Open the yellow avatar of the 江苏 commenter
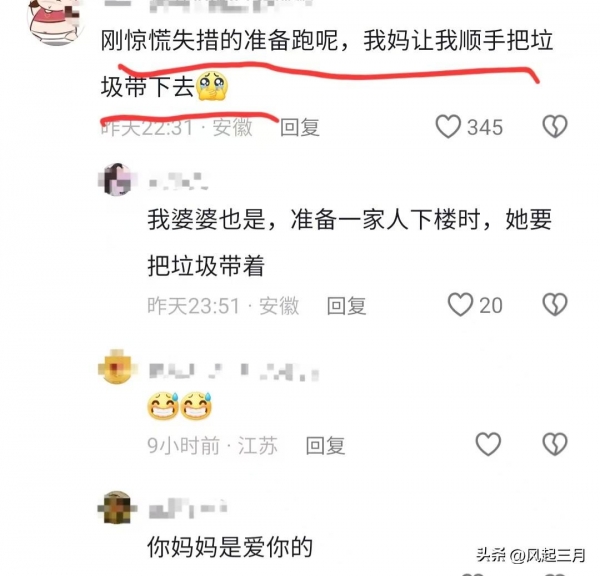Viewport: 600px width, 576px height. click(x=117, y=366)
